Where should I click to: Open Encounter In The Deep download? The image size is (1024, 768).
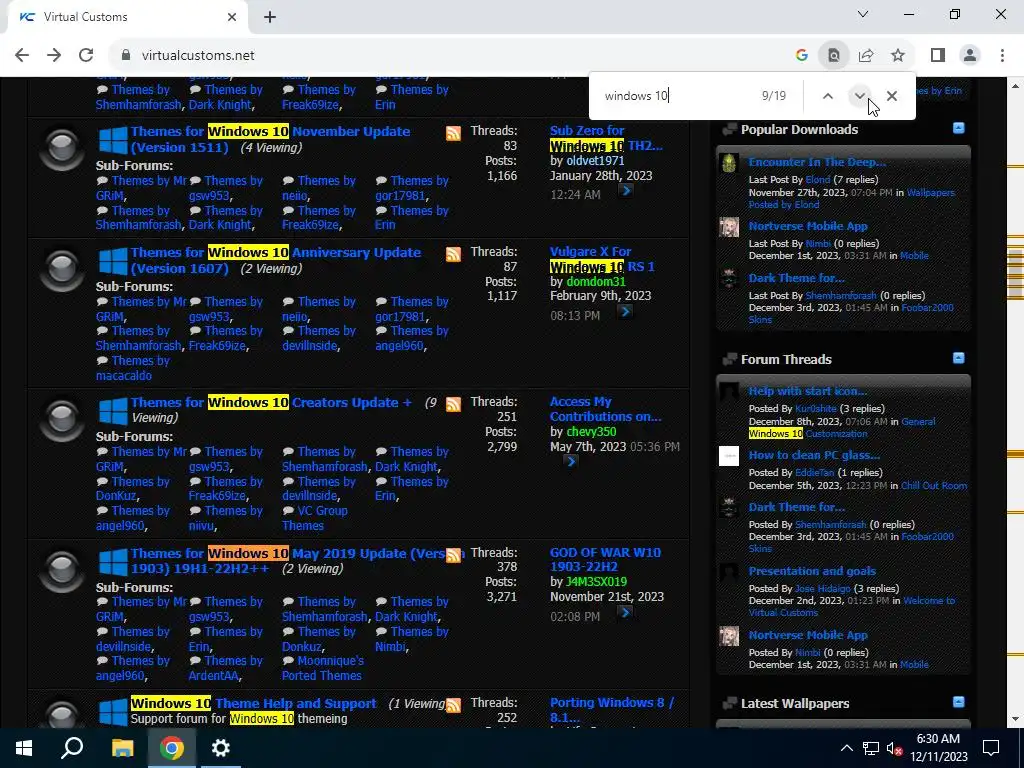click(x=817, y=162)
